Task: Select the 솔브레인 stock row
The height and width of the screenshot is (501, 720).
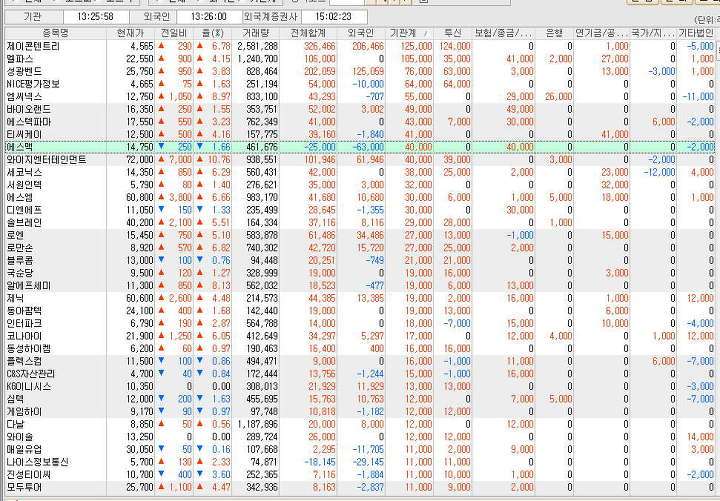Action: (360, 223)
